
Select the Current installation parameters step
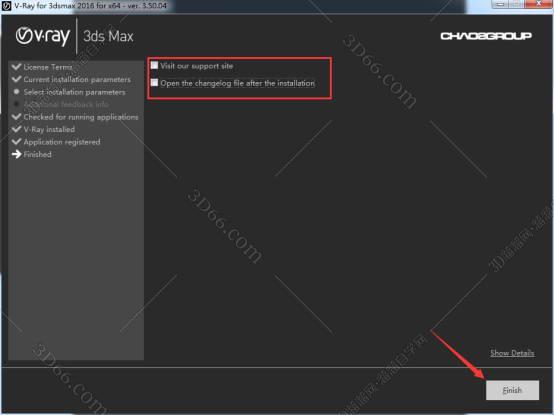coord(77,79)
